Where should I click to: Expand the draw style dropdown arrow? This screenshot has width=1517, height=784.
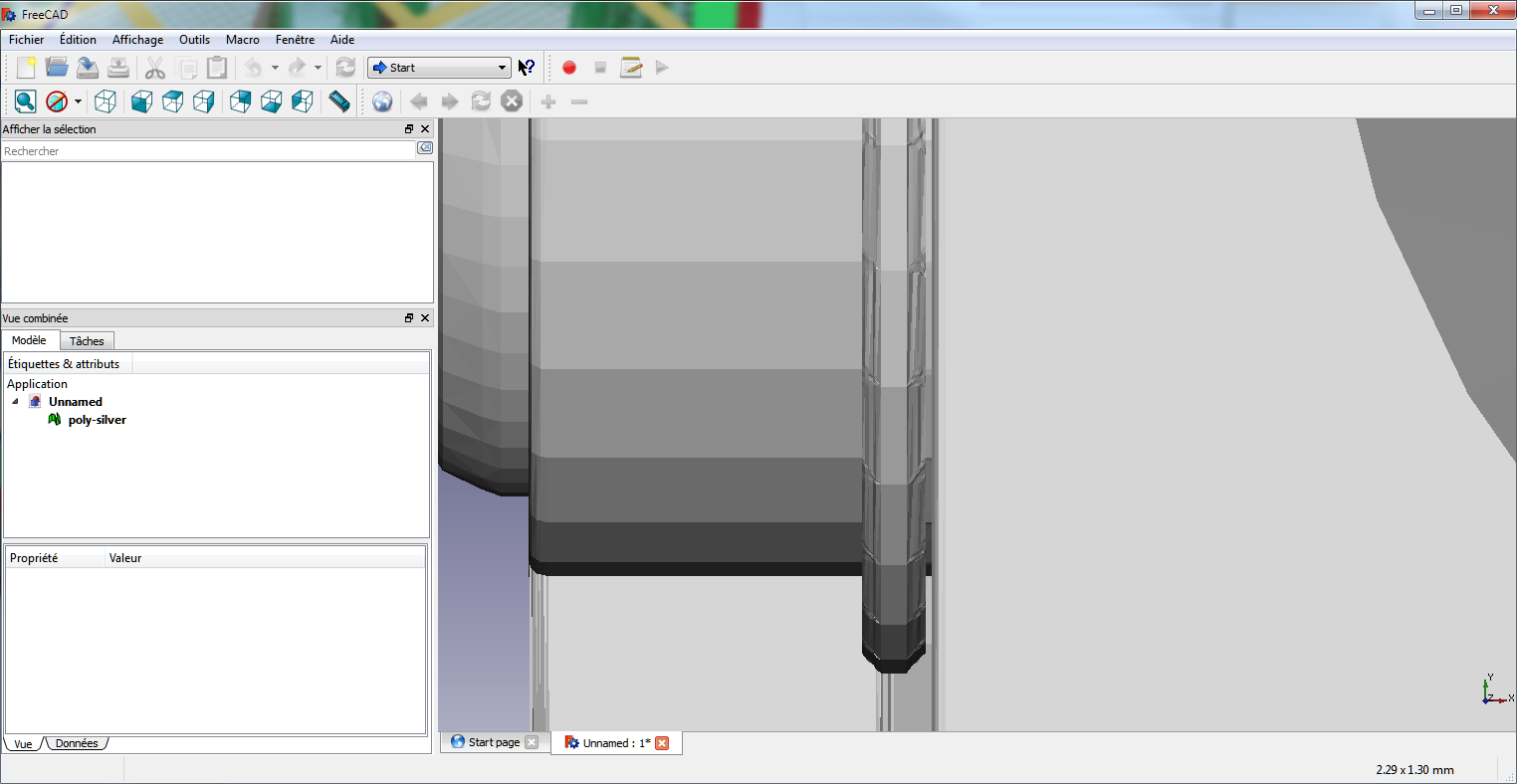point(78,101)
